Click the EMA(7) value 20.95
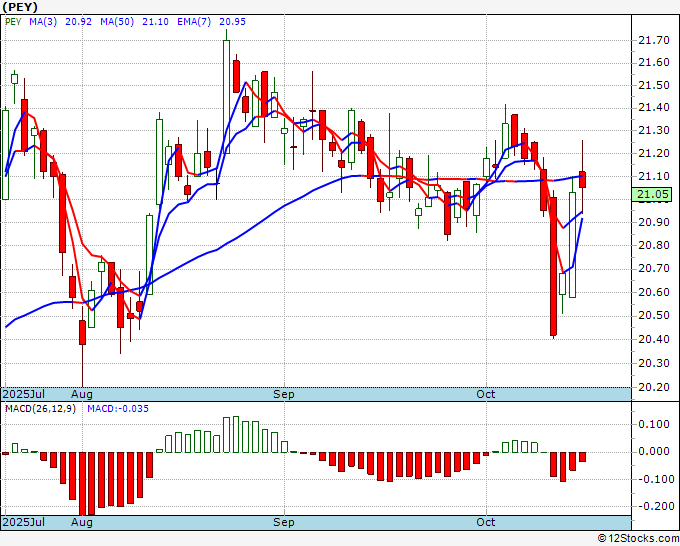This screenshot has width=680, height=546. tap(232, 22)
